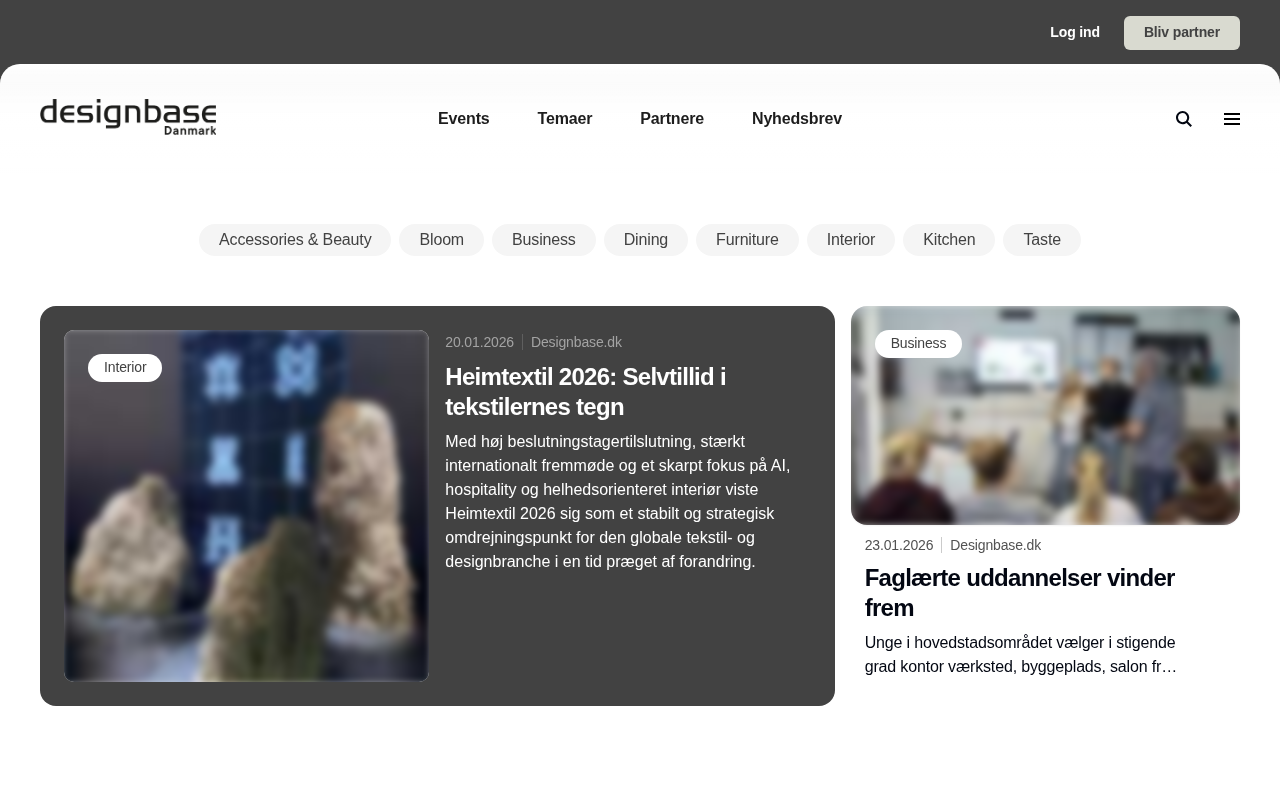Open the Temaer menu item
Screen dimensions: 1280x800
tap(565, 119)
